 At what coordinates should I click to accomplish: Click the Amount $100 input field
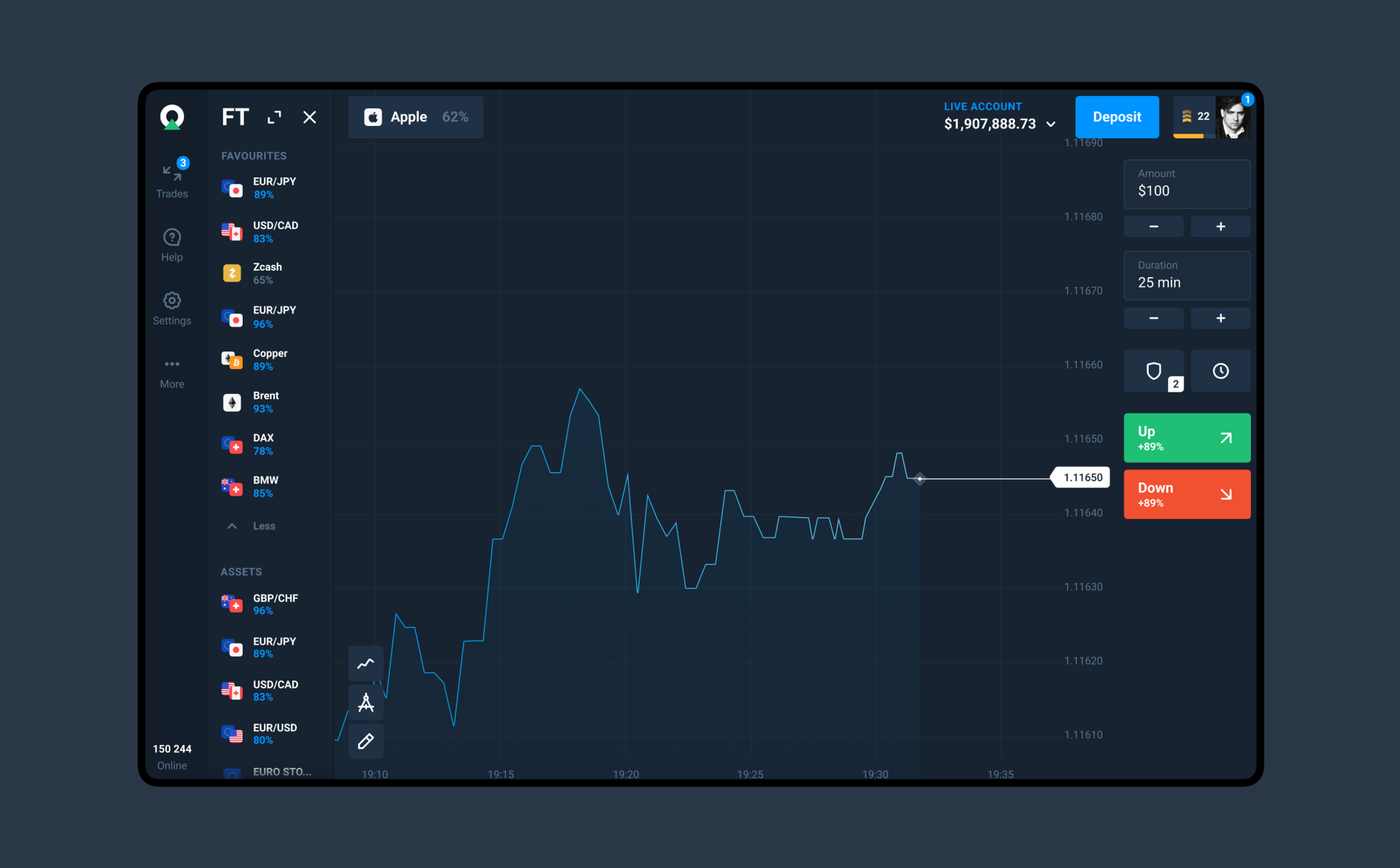pyautogui.click(x=1187, y=184)
